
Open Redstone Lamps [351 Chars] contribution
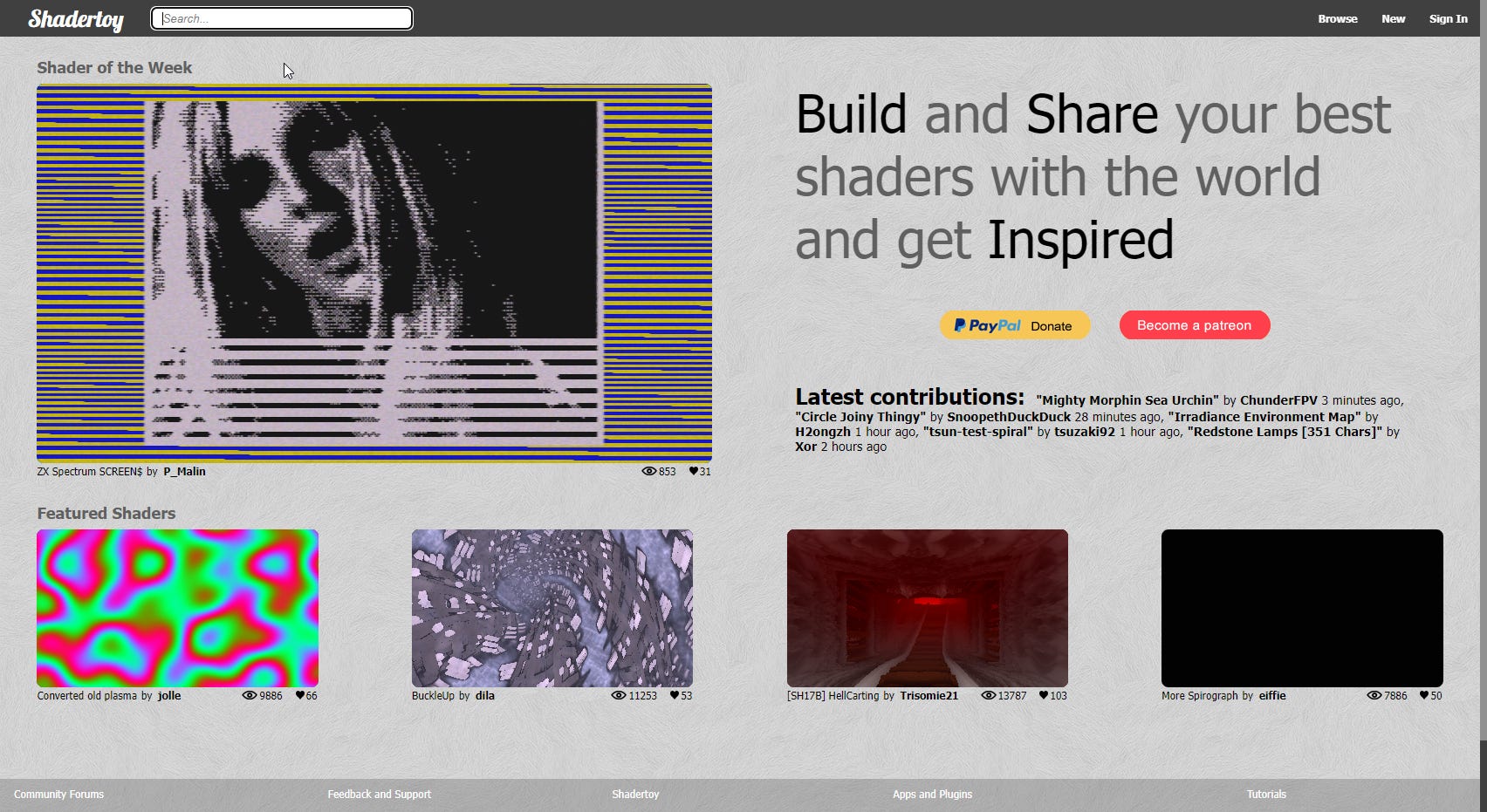[x=1285, y=432]
